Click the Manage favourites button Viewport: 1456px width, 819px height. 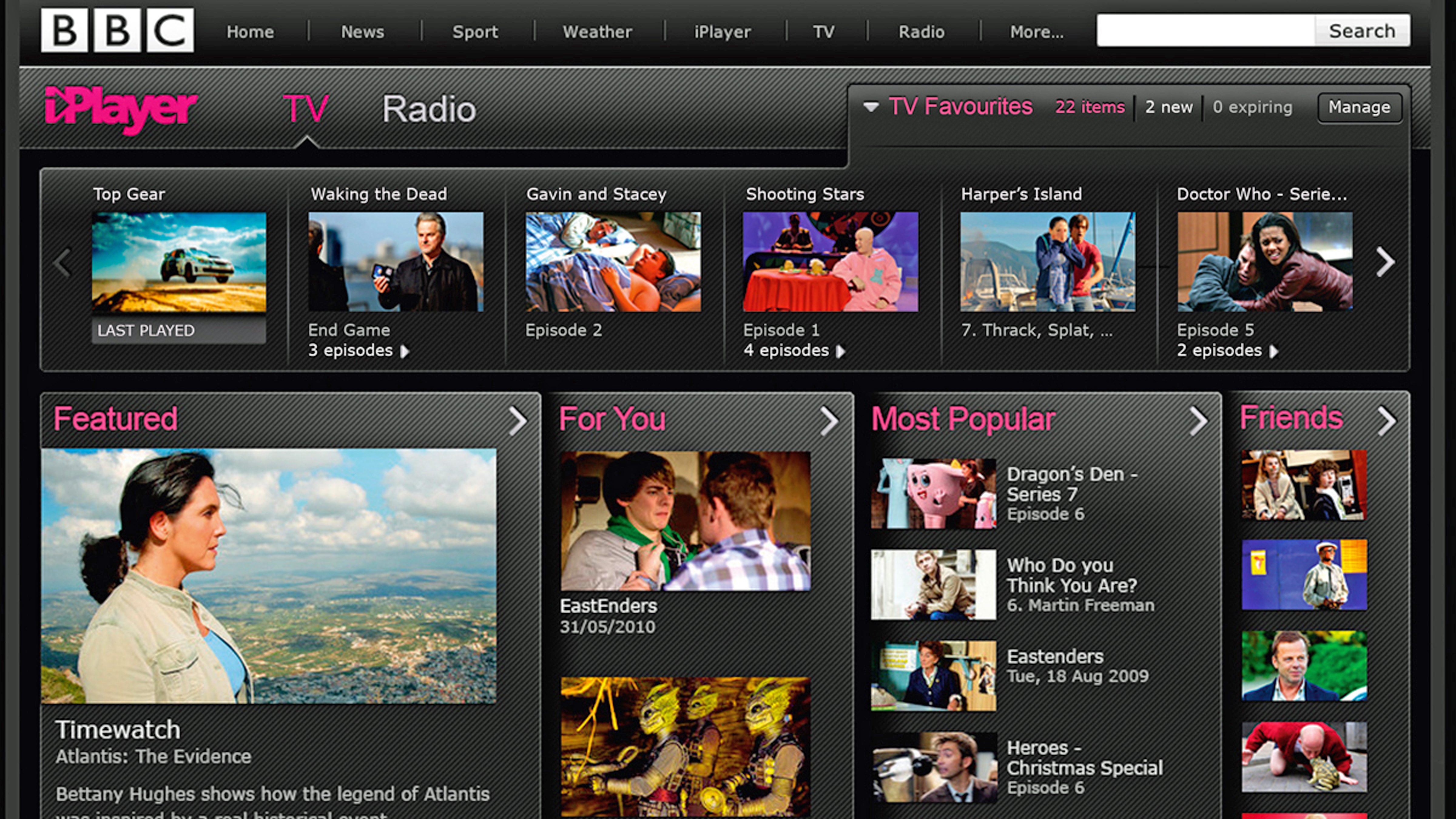1359,107
